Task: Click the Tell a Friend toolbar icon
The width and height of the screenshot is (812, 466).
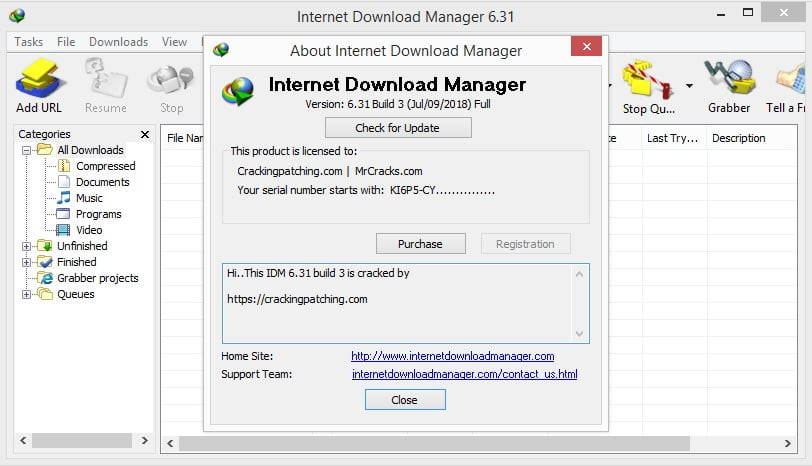Action: tap(787, 86)
